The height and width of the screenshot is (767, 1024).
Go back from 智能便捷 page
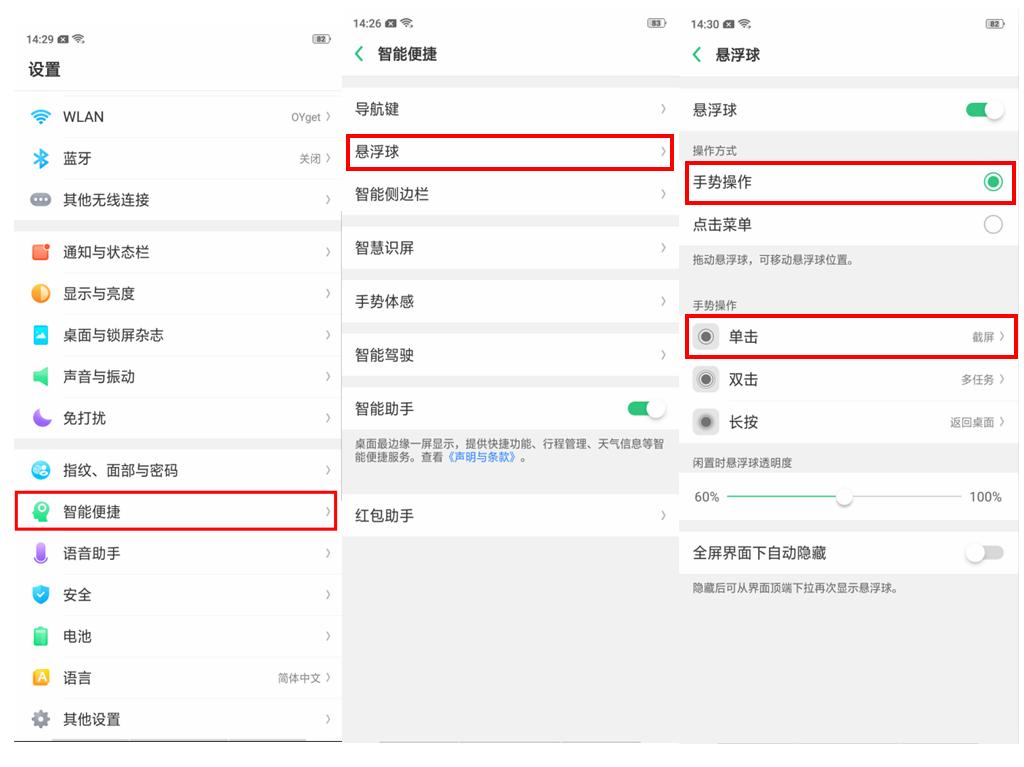click(360, 54)
